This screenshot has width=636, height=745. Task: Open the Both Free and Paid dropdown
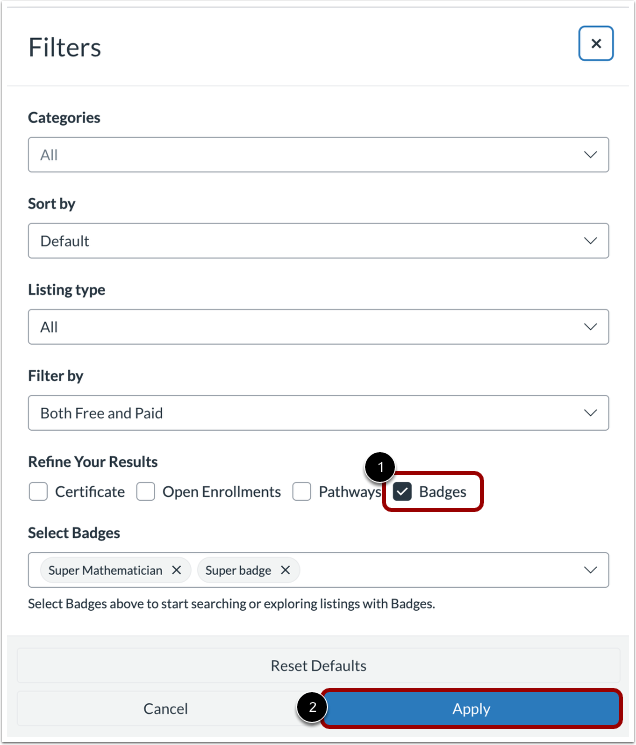click(x=318, y=413)
